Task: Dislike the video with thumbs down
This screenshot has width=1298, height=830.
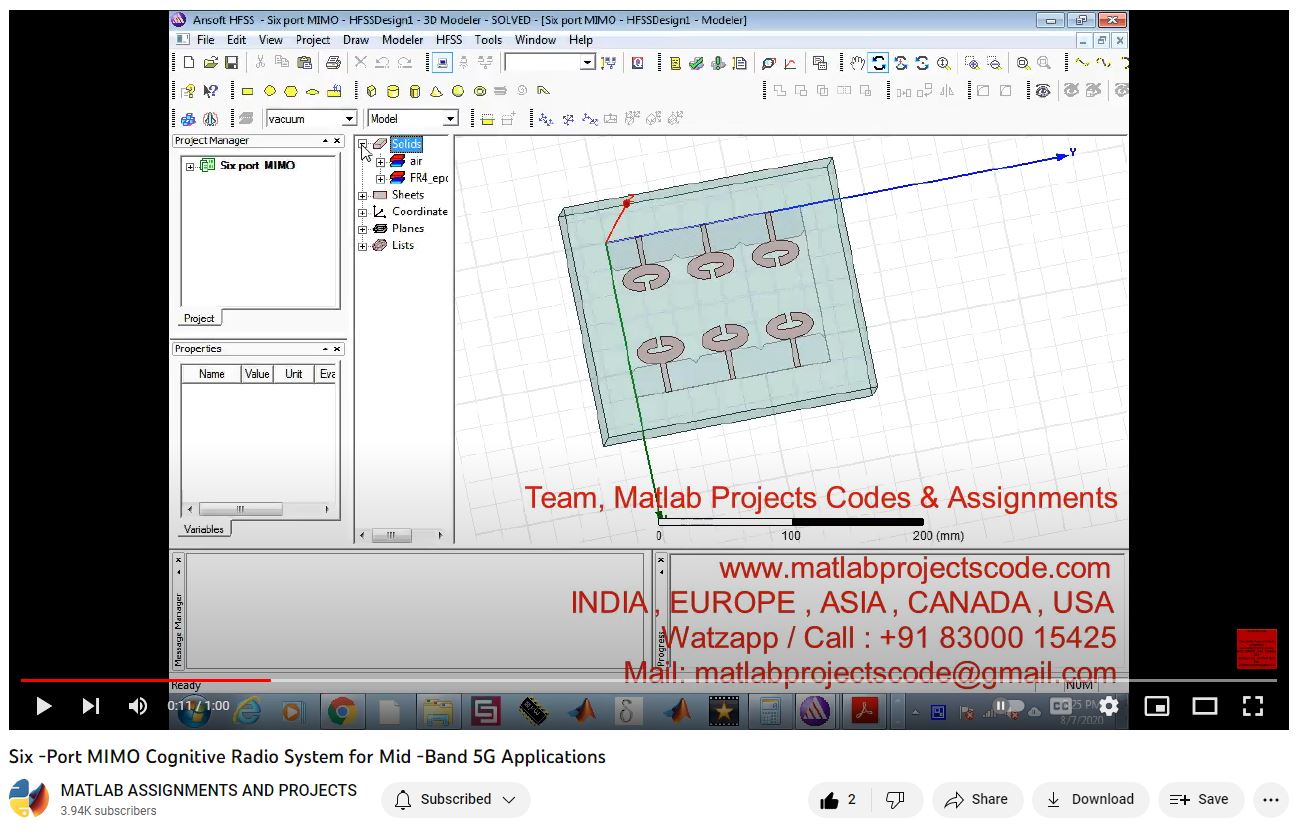Action: [895, 799]
